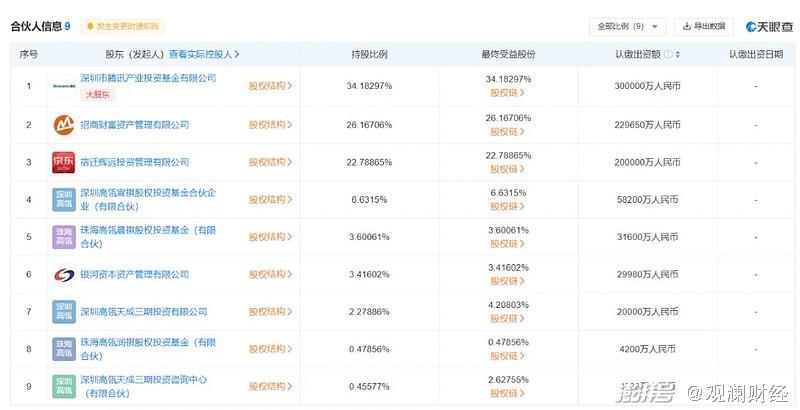Screen dimensions: 800x410
Task: Click the 4200万人民币 cell
Action: (647, 349)
